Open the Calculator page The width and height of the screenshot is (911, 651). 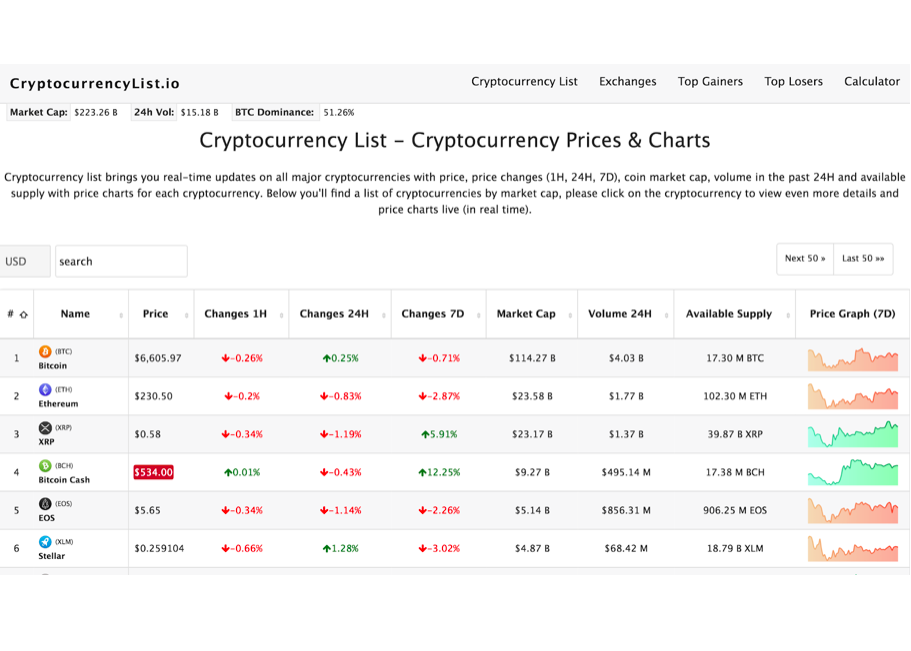[x=871, y=82]
